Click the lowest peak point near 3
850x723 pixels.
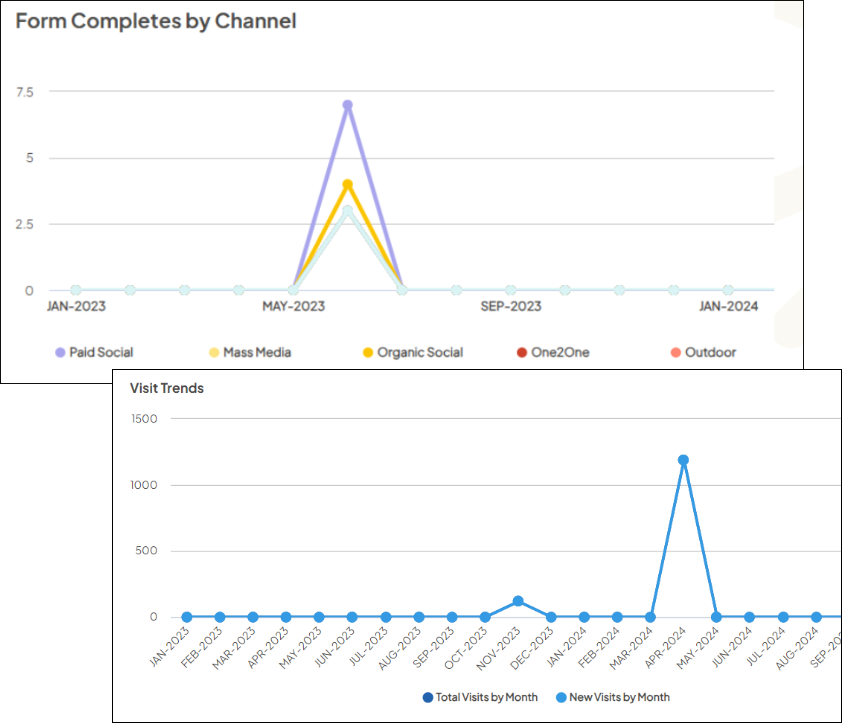[x=348, y=212]
